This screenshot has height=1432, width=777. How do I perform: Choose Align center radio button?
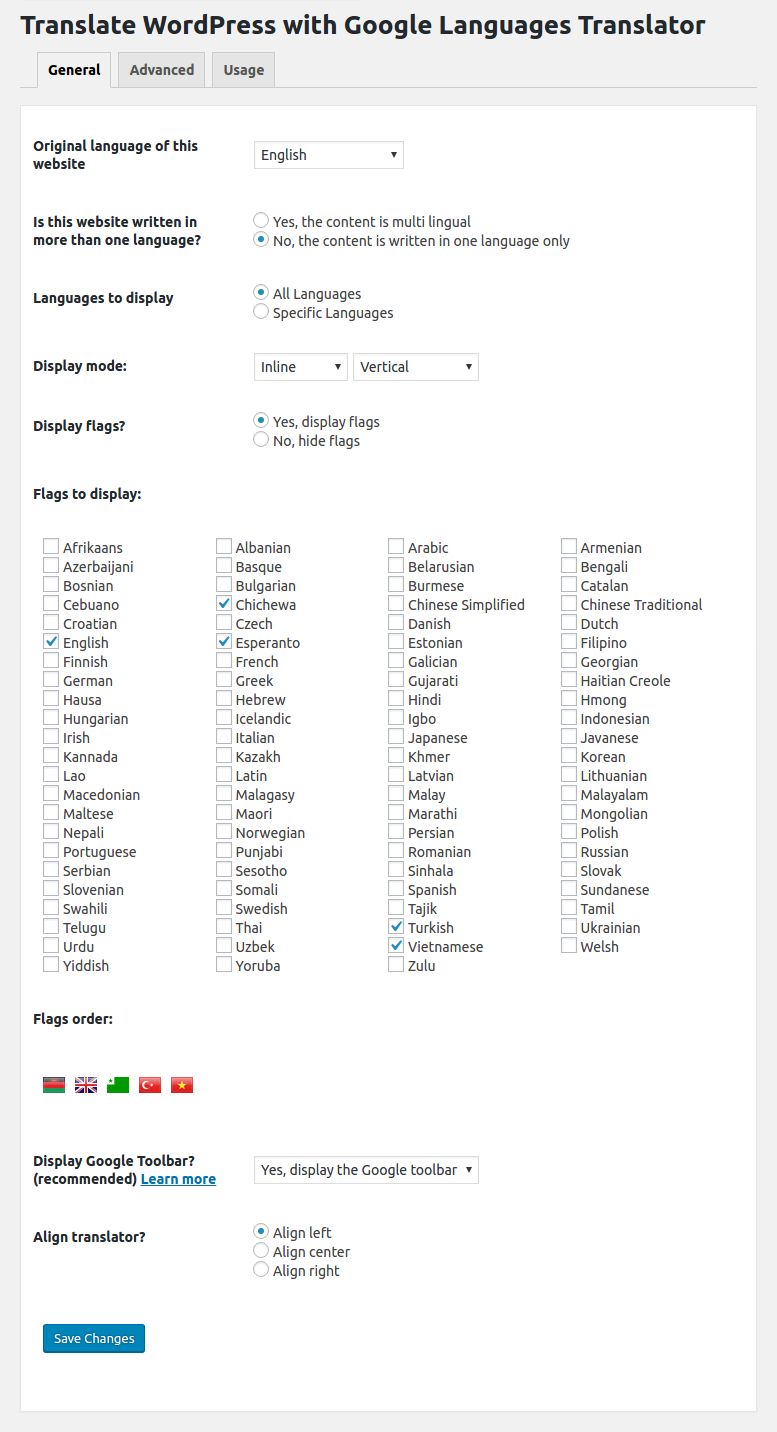pos(262,1251)
